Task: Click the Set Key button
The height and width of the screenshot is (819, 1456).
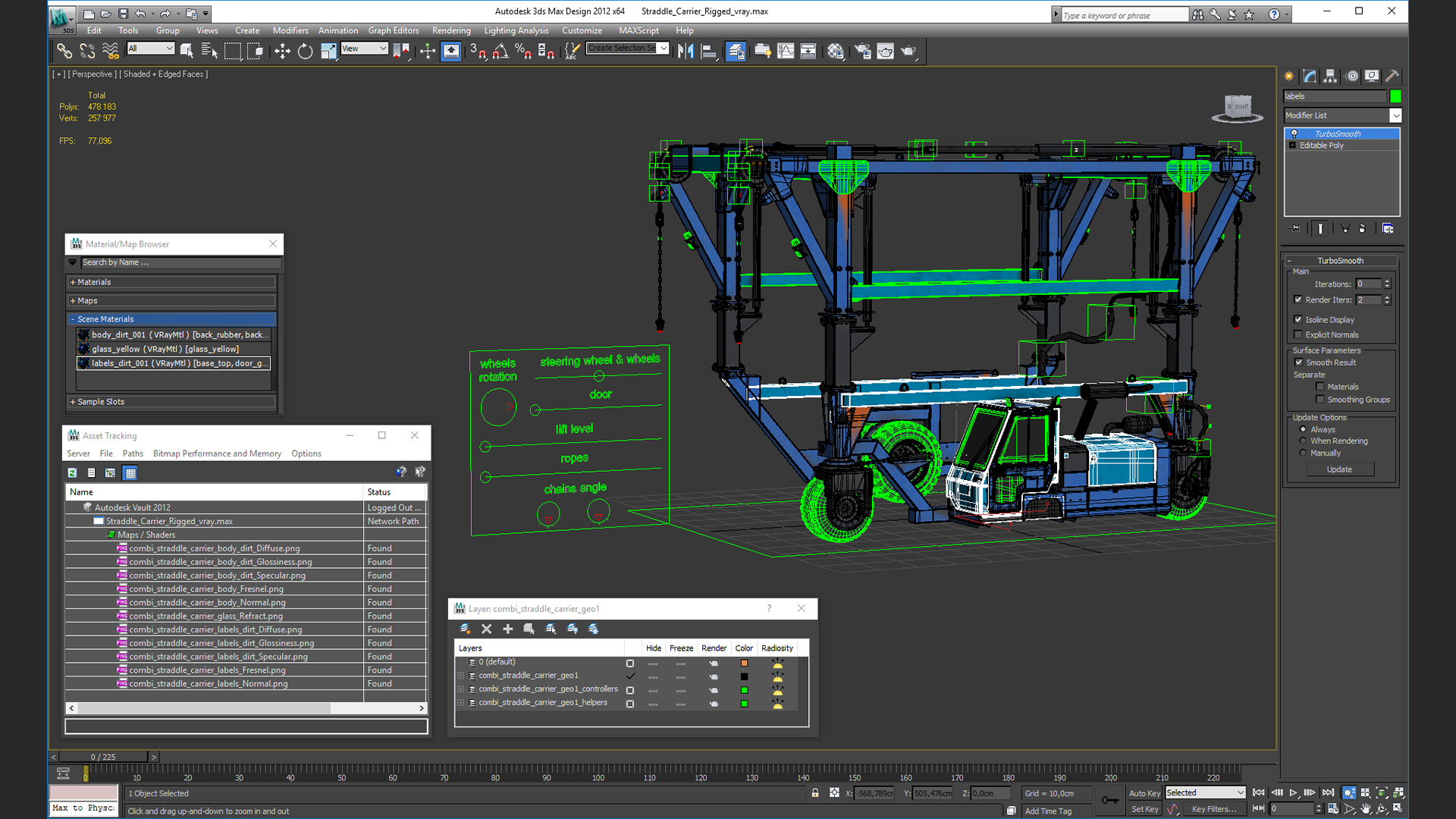Action: click(x=1144, y=809)
